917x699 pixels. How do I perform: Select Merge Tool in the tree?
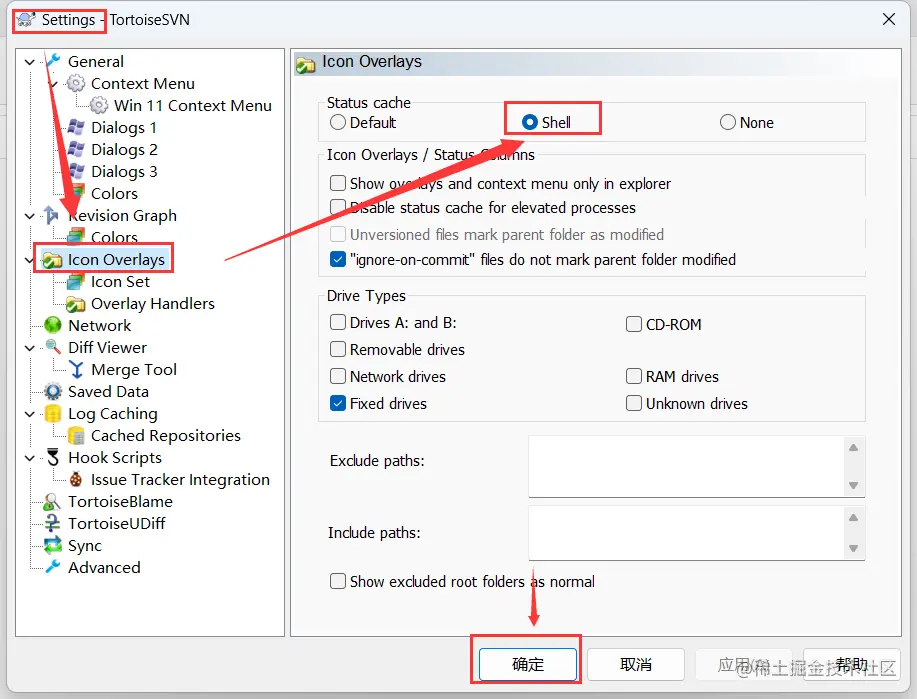[x=134, y=370]
